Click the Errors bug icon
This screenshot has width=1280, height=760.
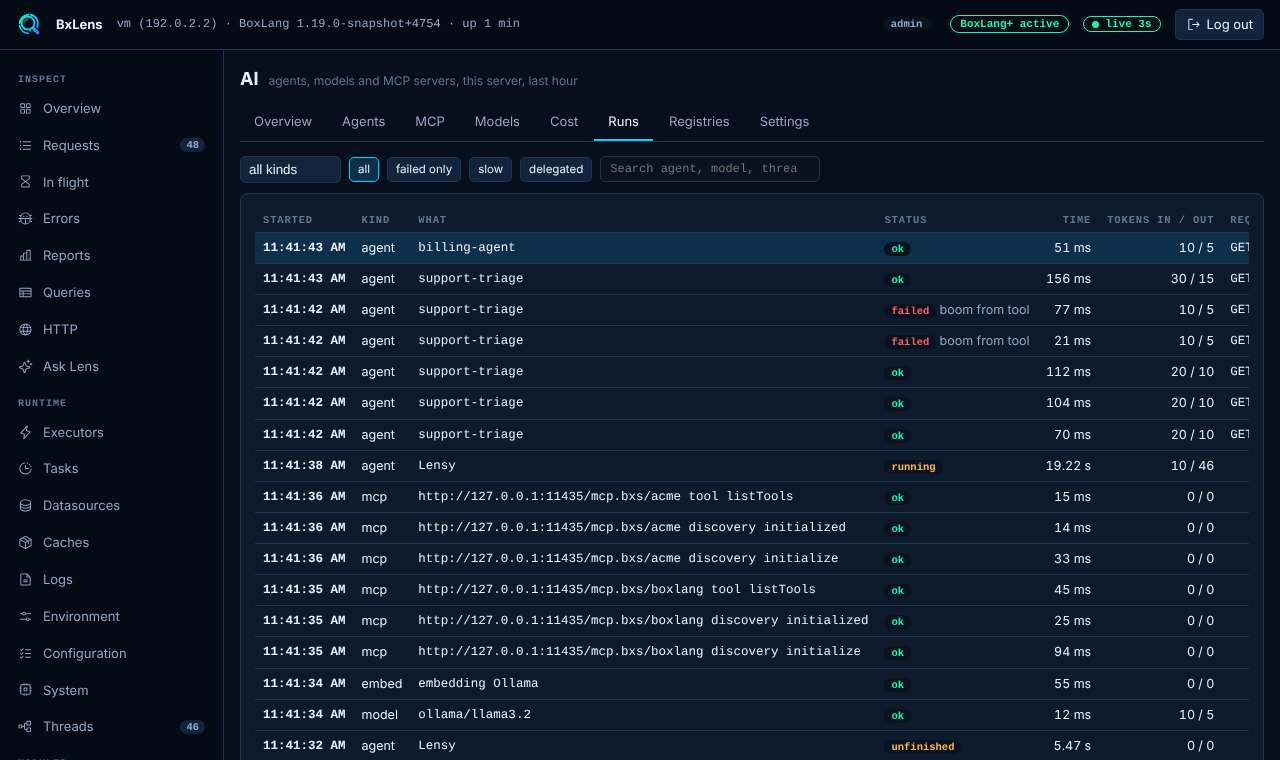[x=25, y=218]
